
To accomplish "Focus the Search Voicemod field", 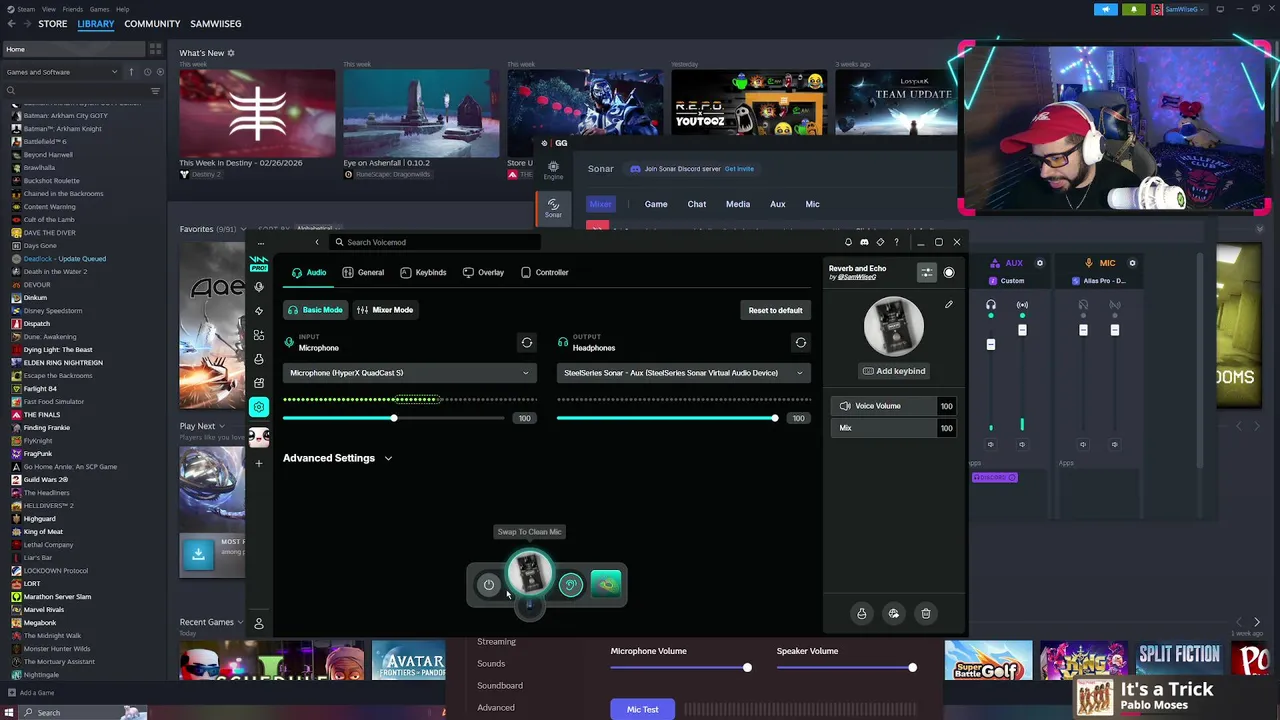I will pyautogui.click(x=435, y=242).
